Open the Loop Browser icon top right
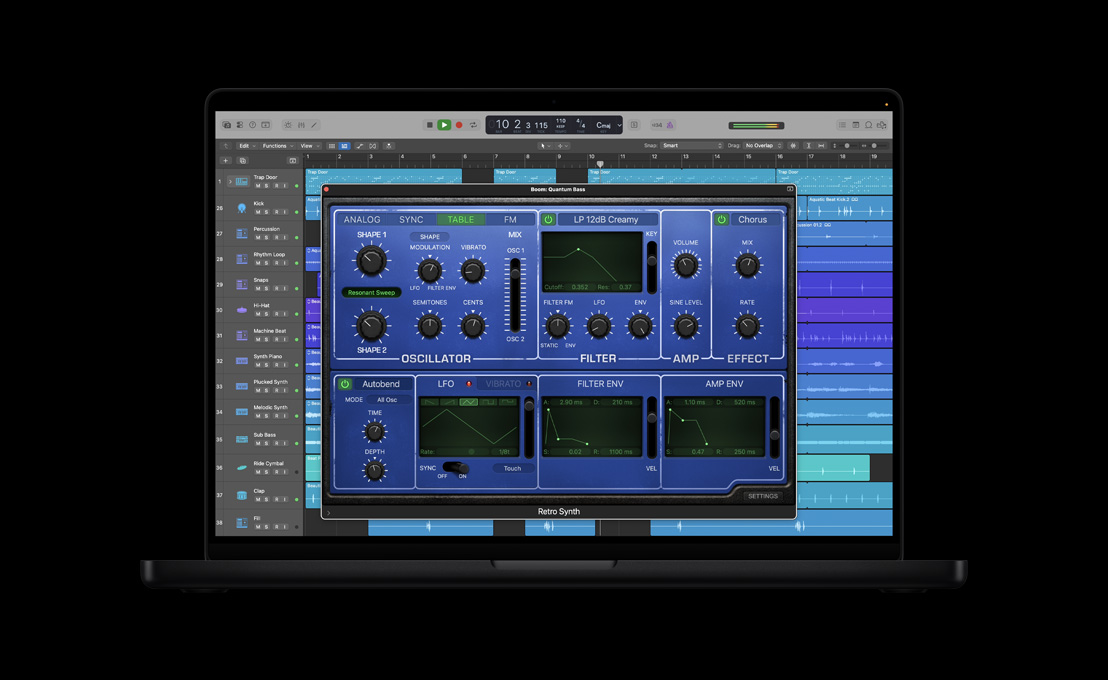Viewport: 1108px width, 680px height. [x=869, y=125]
